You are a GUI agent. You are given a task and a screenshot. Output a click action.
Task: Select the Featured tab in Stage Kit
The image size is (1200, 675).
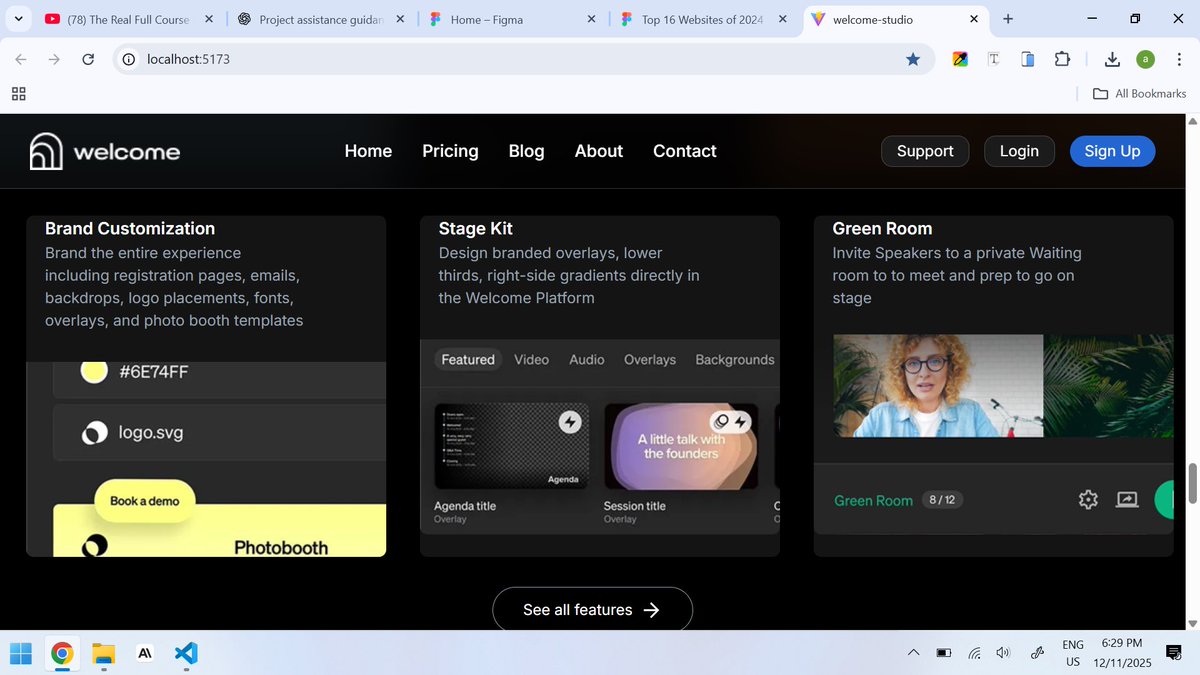tap(468, 359)
